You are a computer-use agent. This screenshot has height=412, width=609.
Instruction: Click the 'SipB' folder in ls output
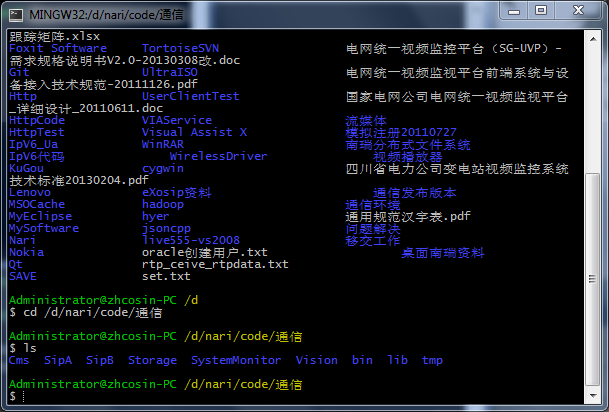pyautogui.click(x=100, y=360)
